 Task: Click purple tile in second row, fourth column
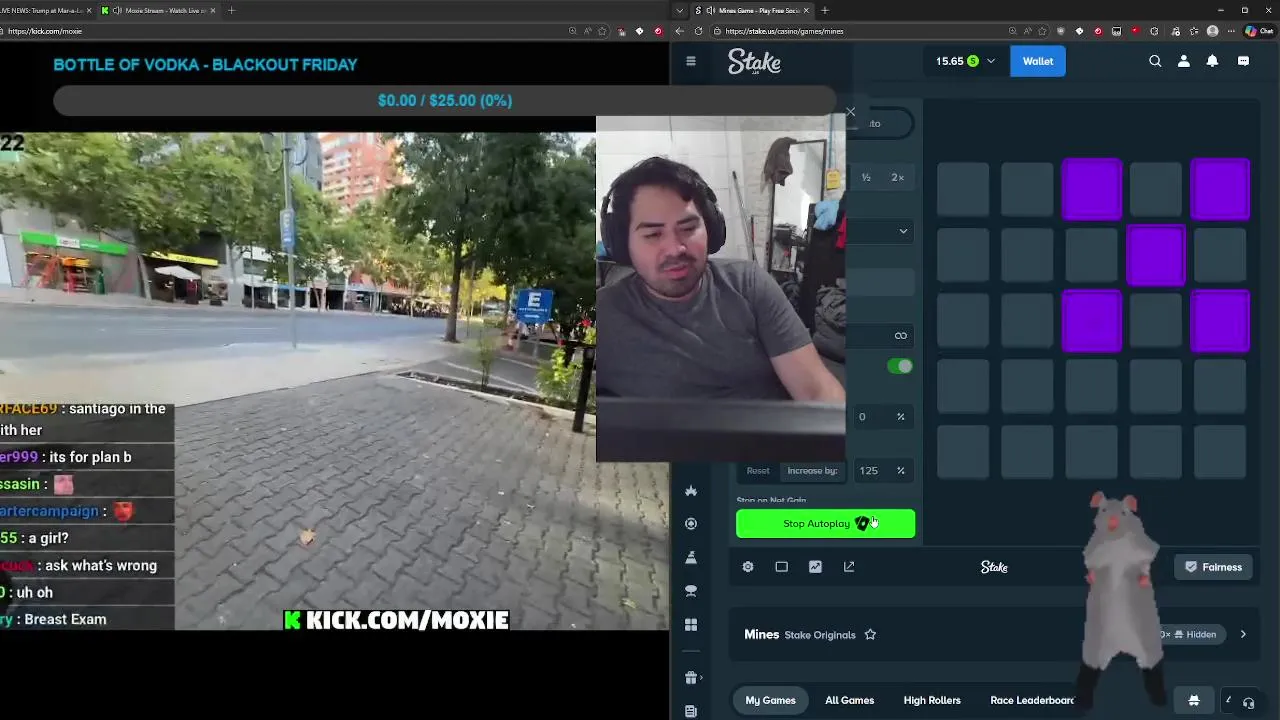click(1156, 255)
